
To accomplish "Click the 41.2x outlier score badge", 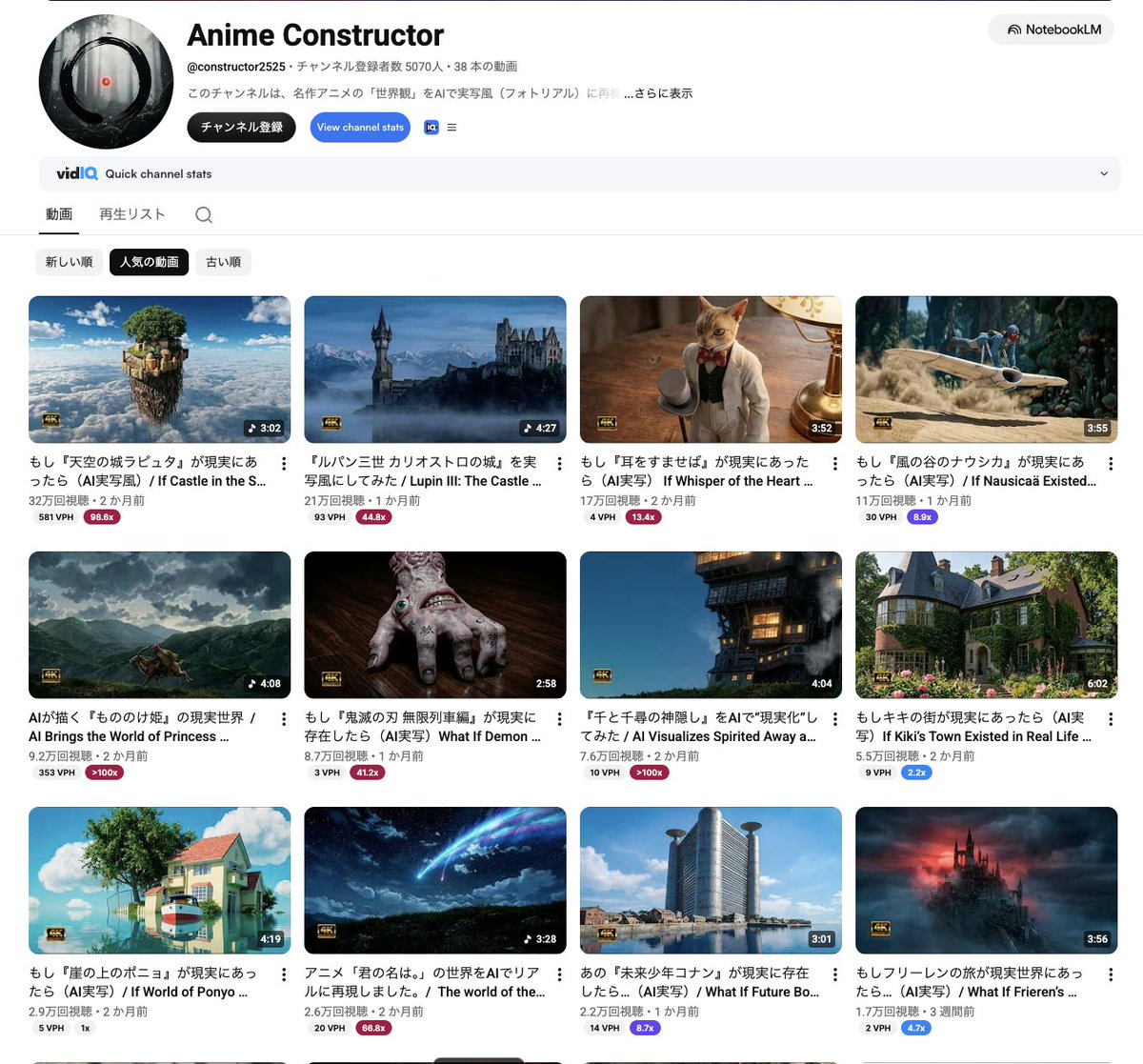I will click(x=368, y=773).
